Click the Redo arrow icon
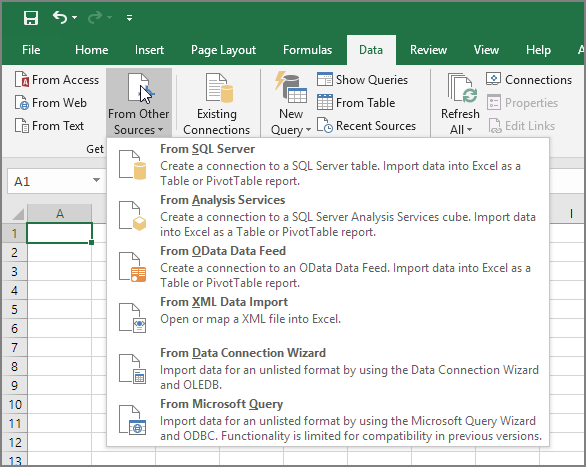This screenshot has height=467, width=586. pyautogui.click(x=95, y=18)
